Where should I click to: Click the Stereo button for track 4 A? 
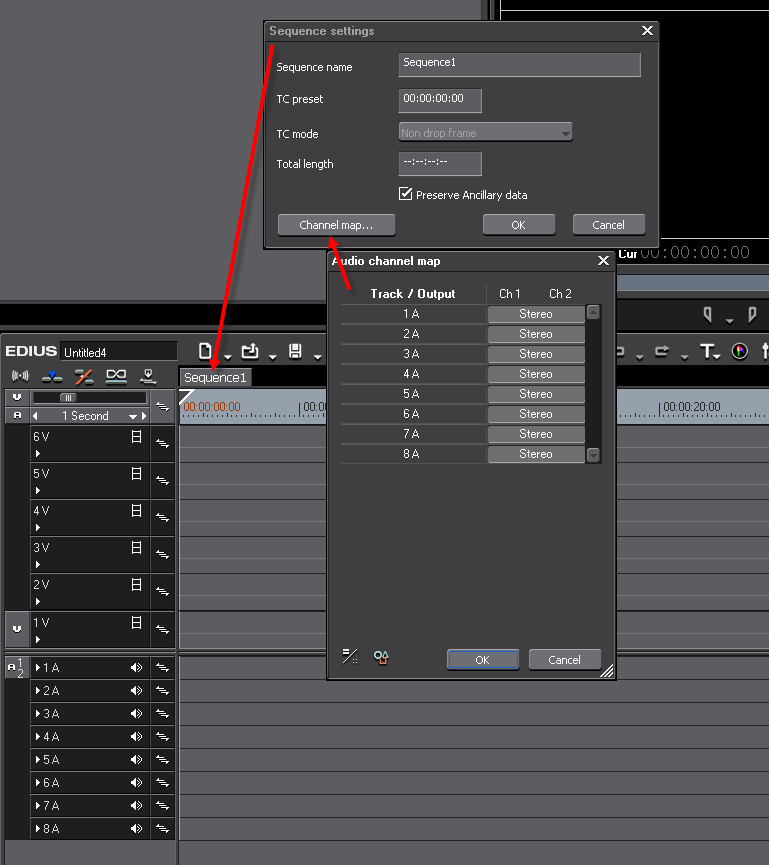tap(536, 374)
